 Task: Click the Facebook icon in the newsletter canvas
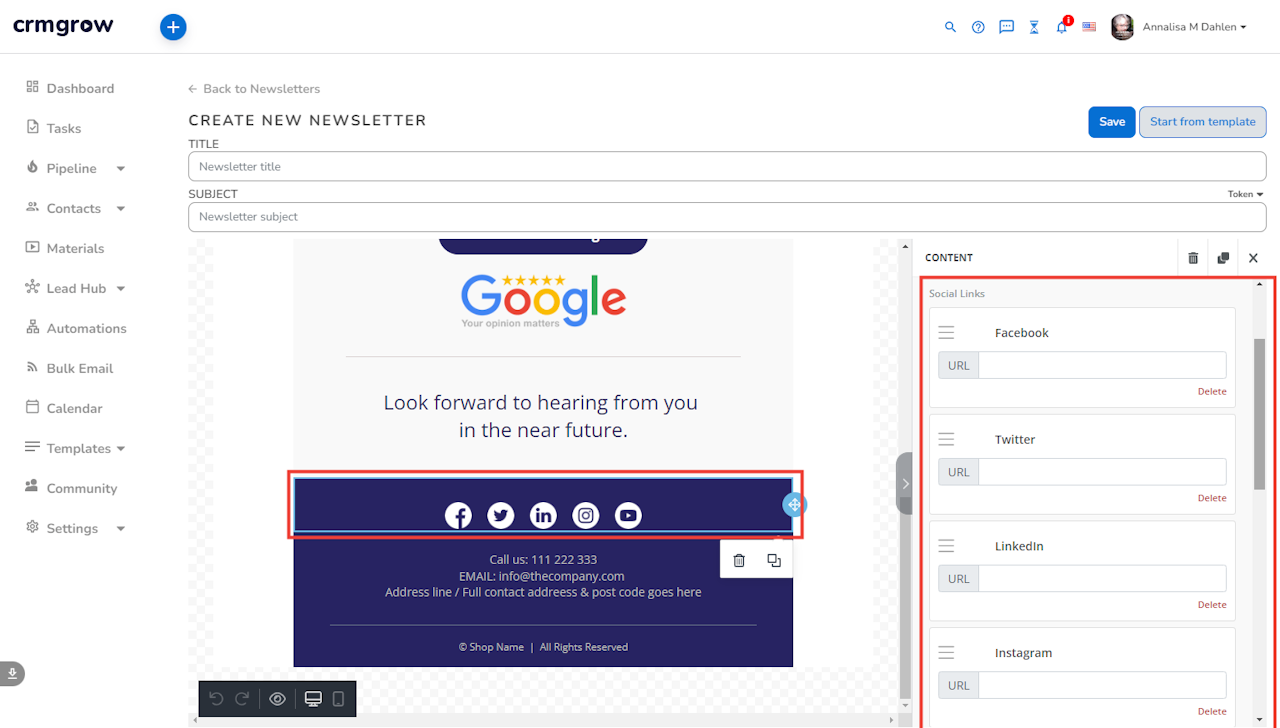pos(458,515)
